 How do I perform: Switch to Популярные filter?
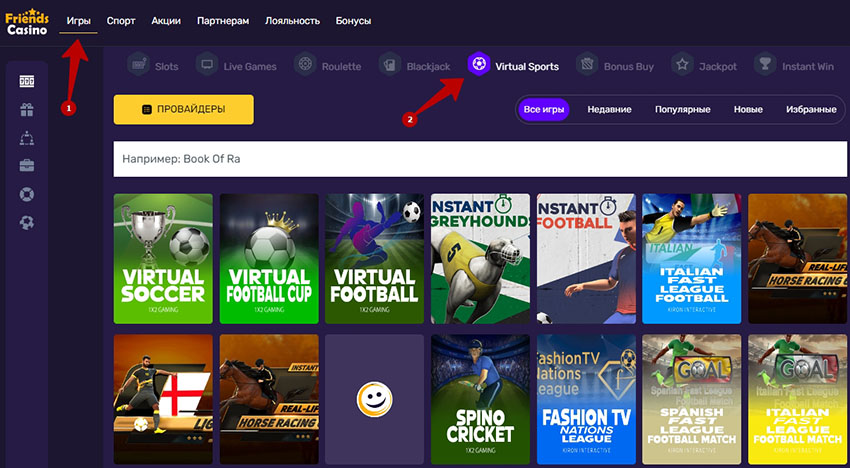pos(682,110)
